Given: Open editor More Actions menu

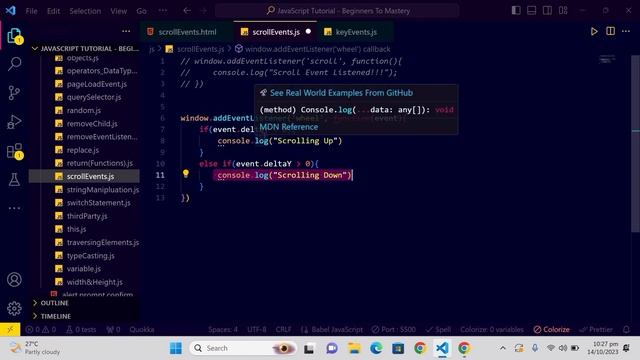Looking at the screenshot, I should [626, 31].
